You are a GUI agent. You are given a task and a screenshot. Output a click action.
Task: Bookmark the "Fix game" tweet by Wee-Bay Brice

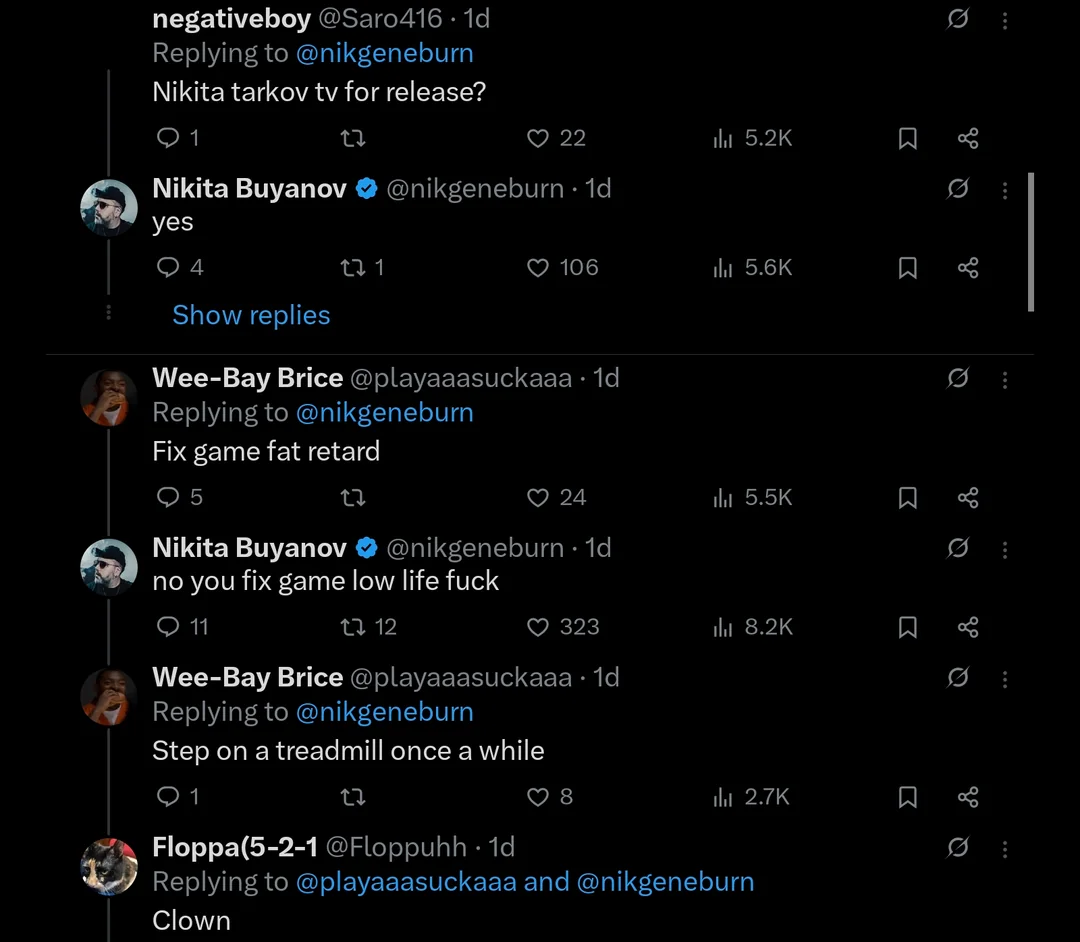coord(907,497)
